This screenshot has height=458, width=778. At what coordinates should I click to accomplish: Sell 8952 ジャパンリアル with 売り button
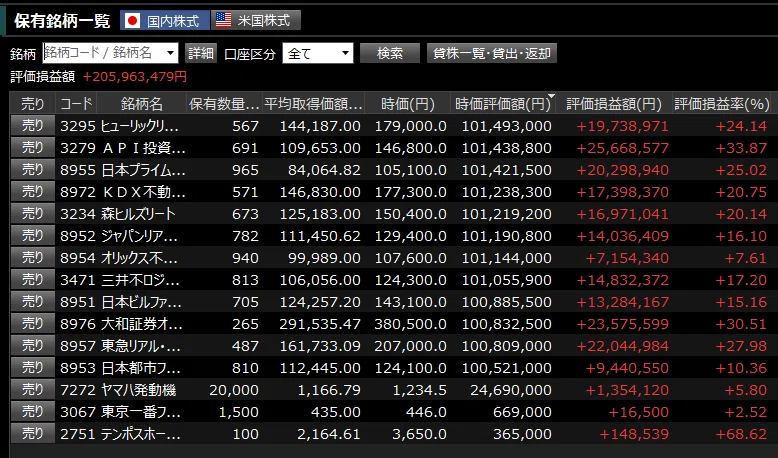(33, 236)
